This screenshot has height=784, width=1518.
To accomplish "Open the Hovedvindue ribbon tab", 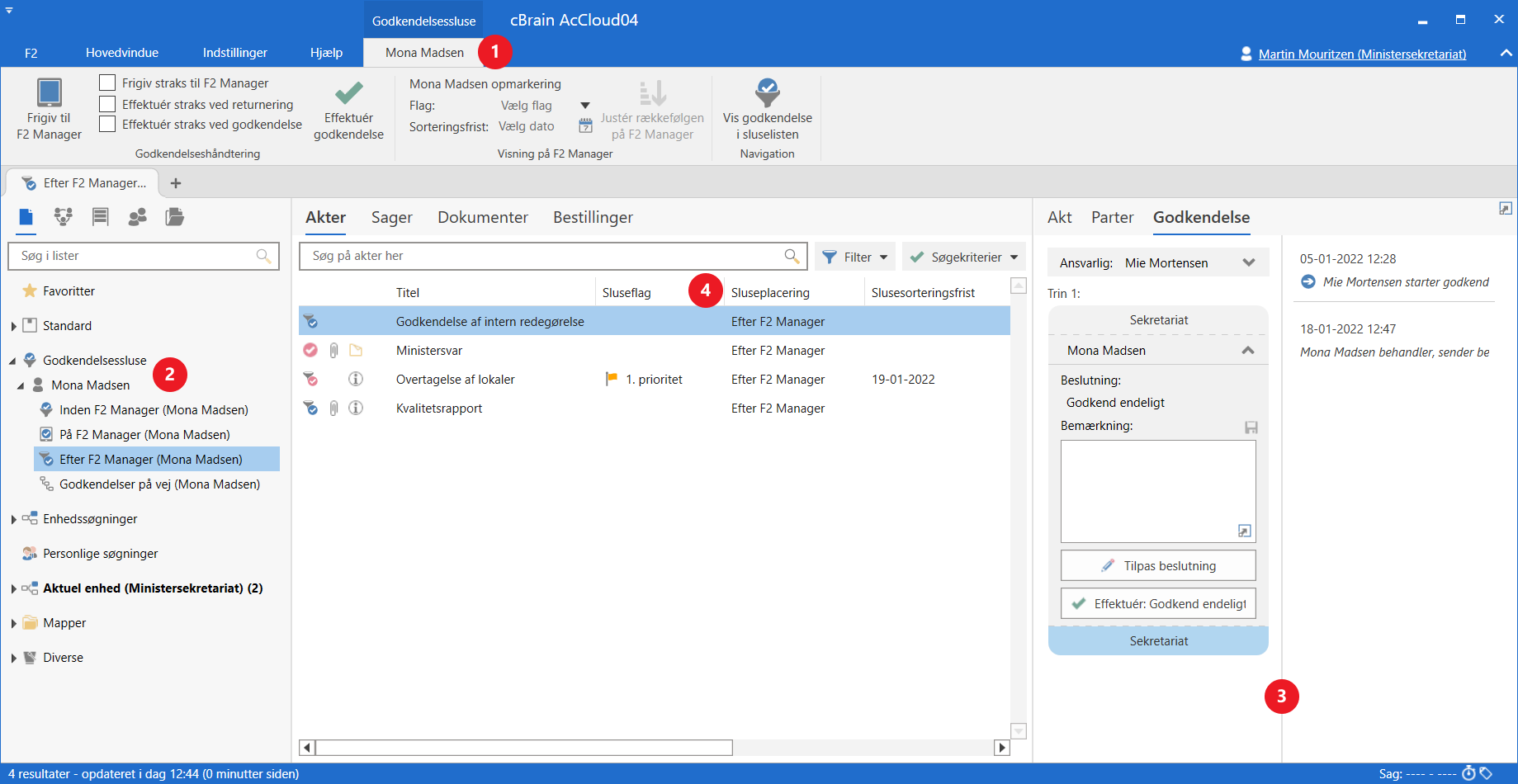I will [122, 53].
